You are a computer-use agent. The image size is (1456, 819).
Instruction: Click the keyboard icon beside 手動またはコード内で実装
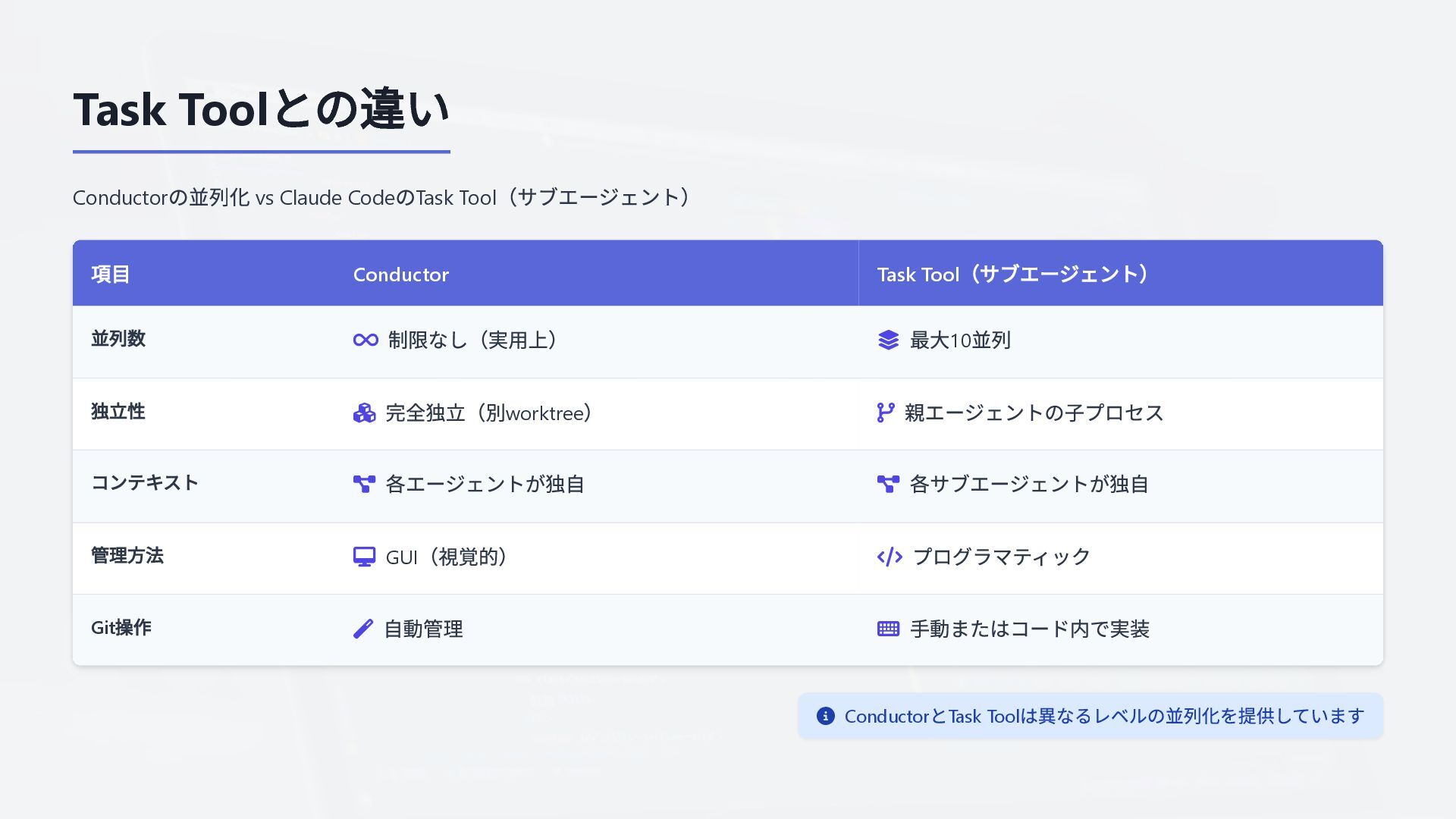click(x=888, y=629)
